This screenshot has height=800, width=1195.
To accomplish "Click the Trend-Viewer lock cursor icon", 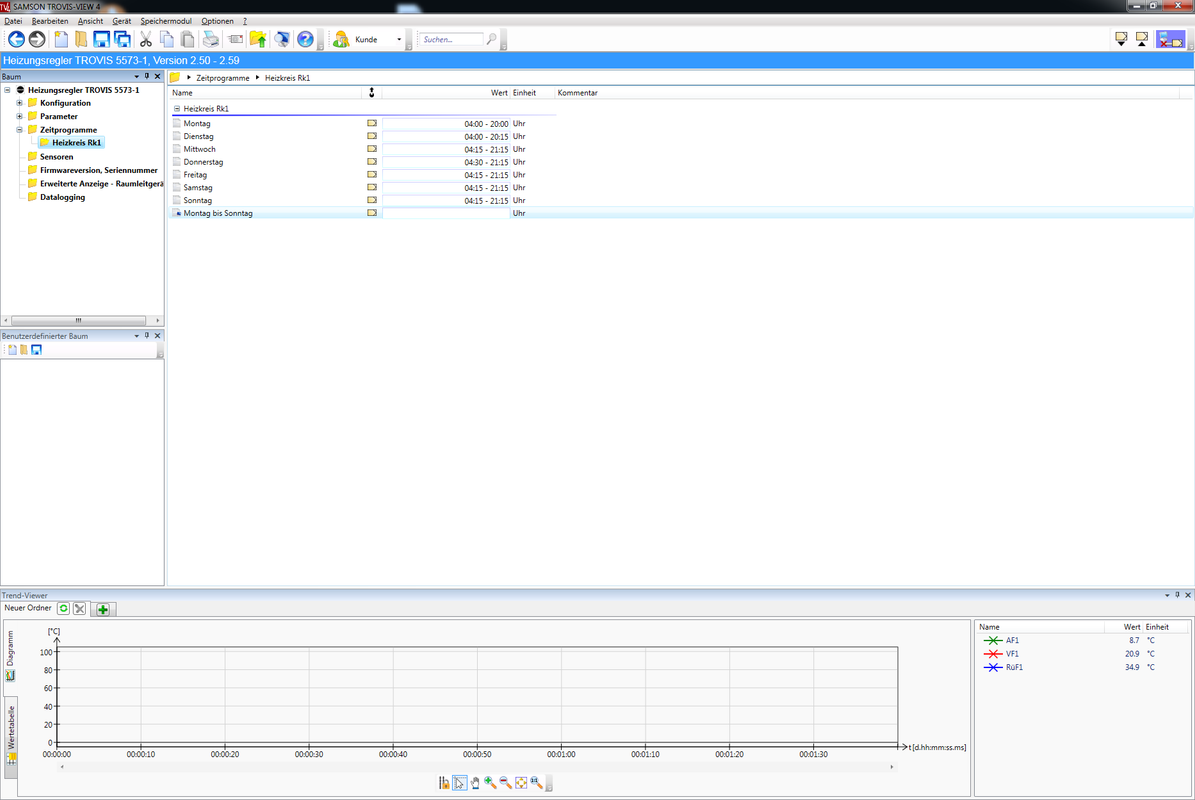I will click(444, 782).
